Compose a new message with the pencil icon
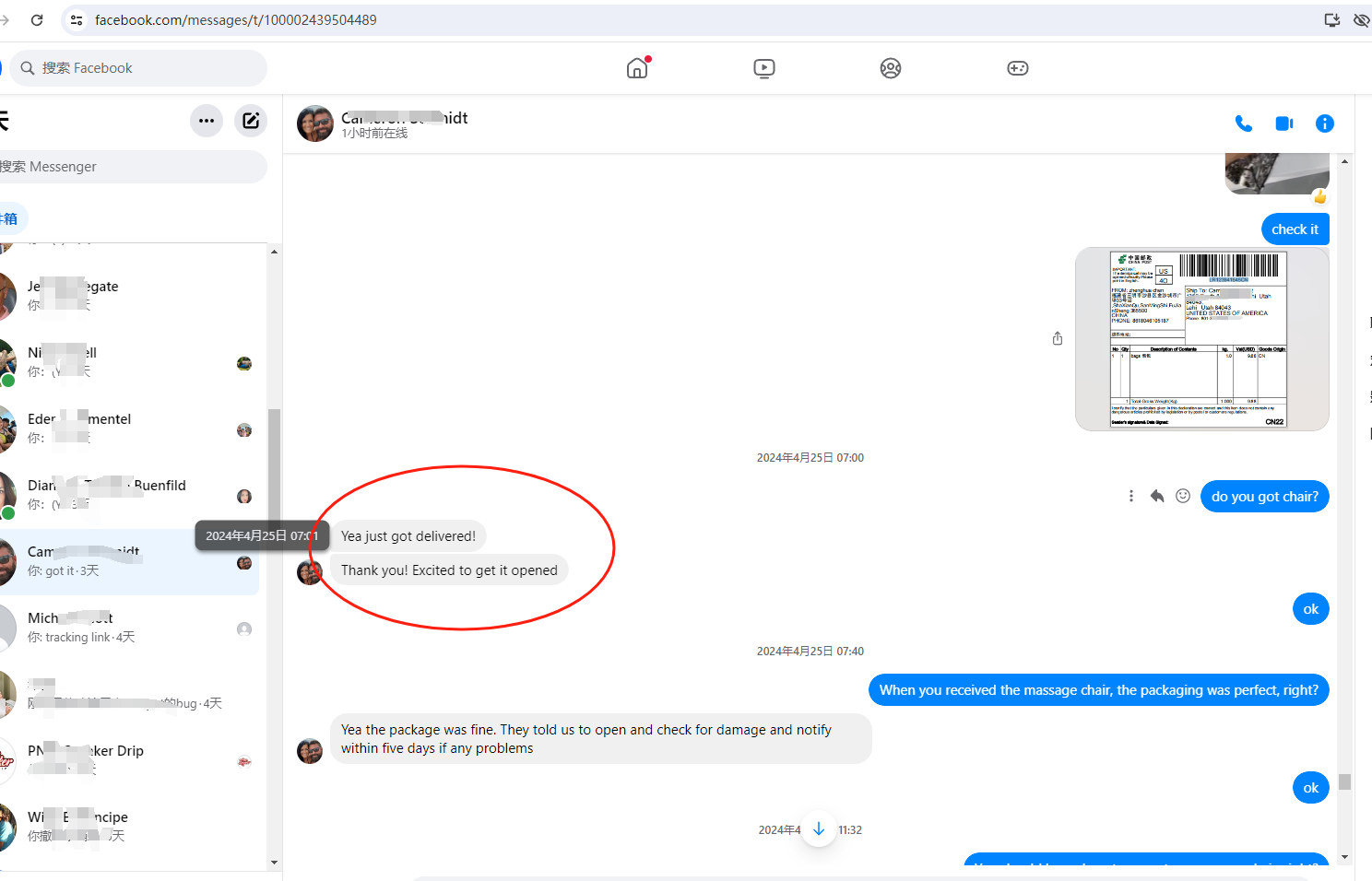Viewport: 1372px width, 881px height. coord(251,121)
